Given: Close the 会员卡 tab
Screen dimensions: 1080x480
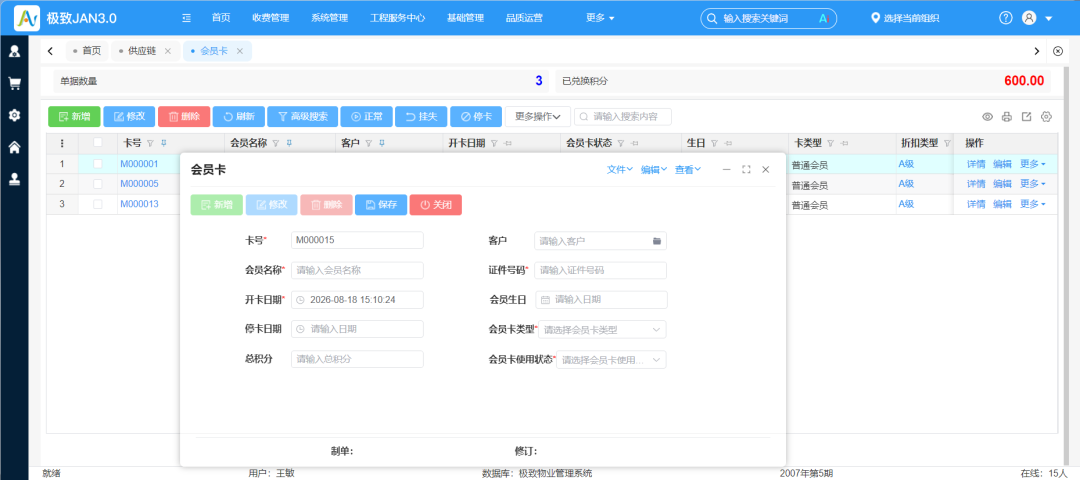Looking at the screenshot, I should coord(240,51).
